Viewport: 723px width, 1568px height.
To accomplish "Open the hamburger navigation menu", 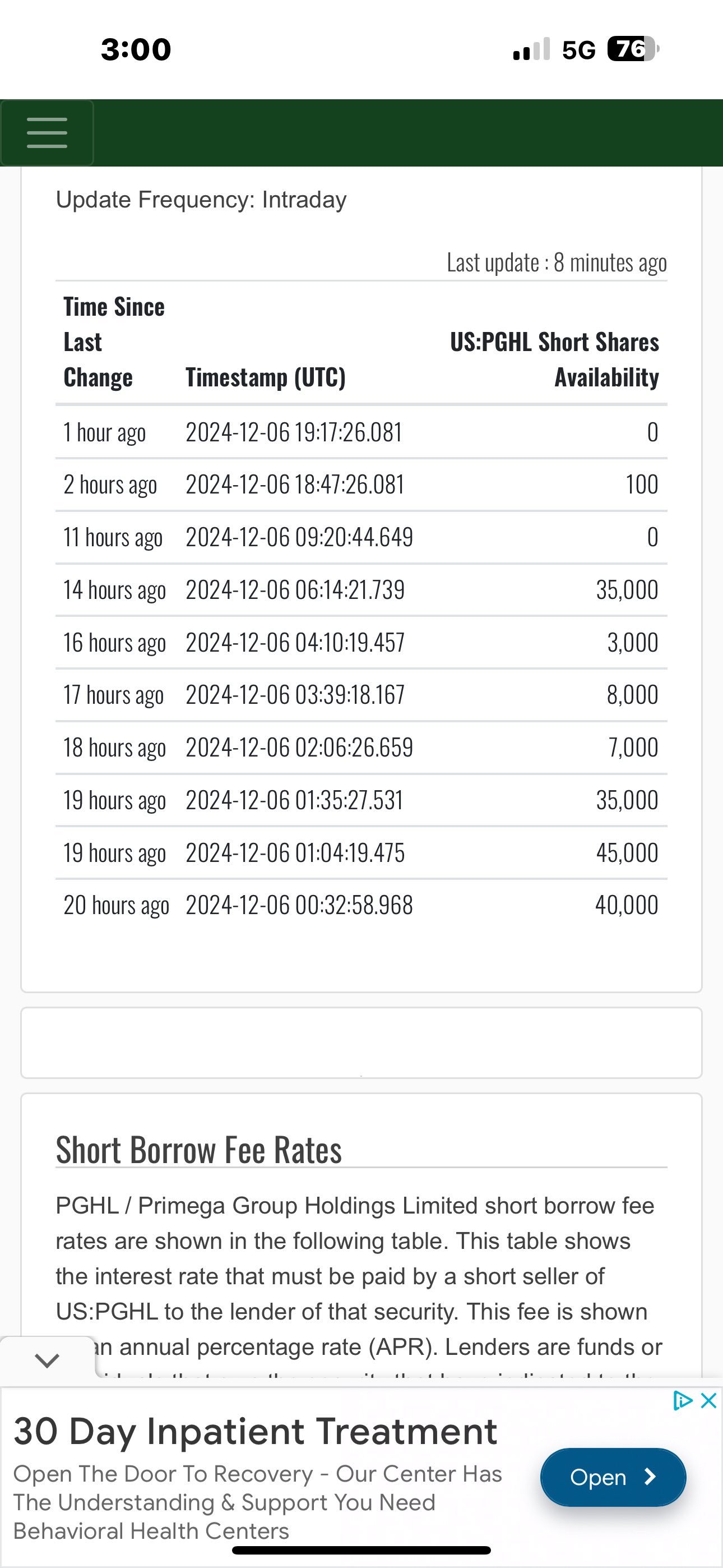I will pyautogui.click(x=47, y=133).
